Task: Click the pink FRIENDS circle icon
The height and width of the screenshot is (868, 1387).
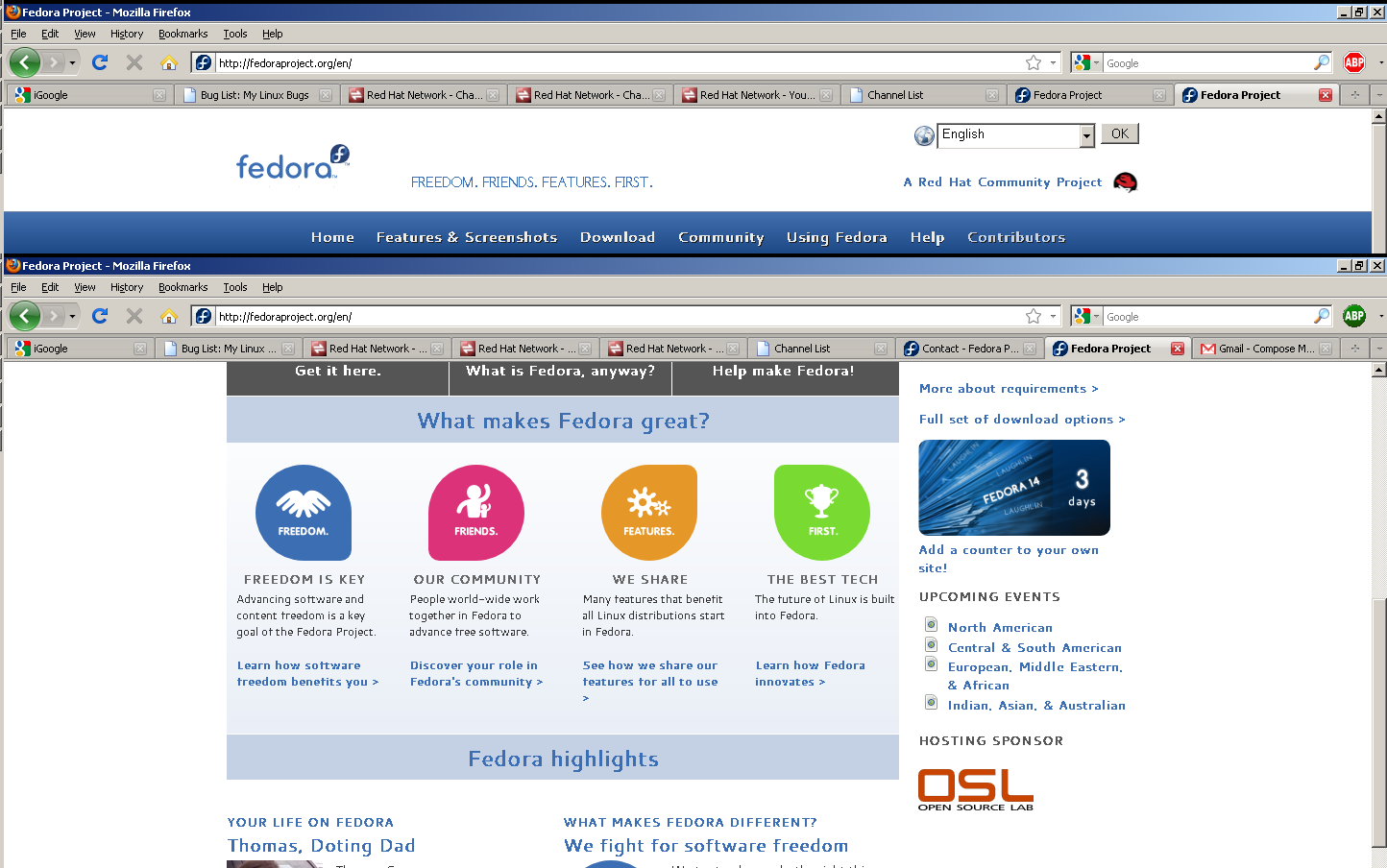Action: tap(476, 513)
